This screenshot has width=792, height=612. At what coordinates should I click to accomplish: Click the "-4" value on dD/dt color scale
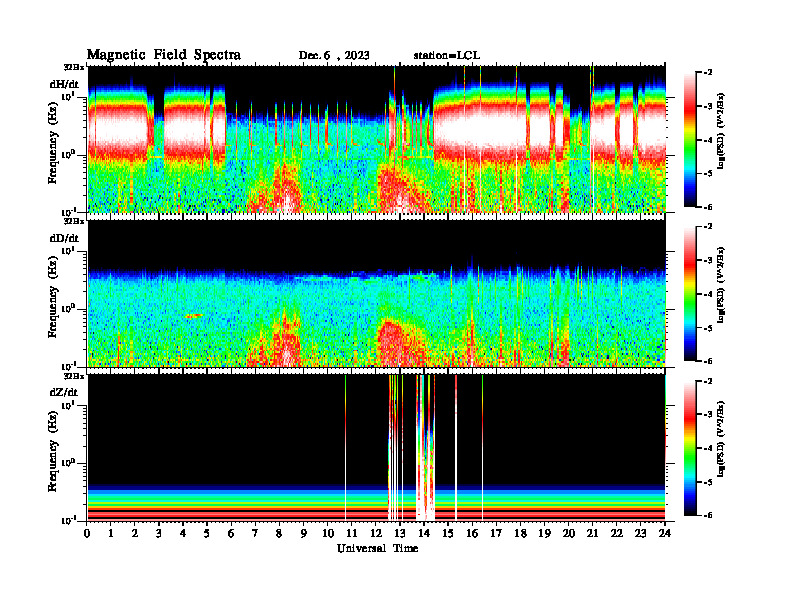click(x=708, y=294)
